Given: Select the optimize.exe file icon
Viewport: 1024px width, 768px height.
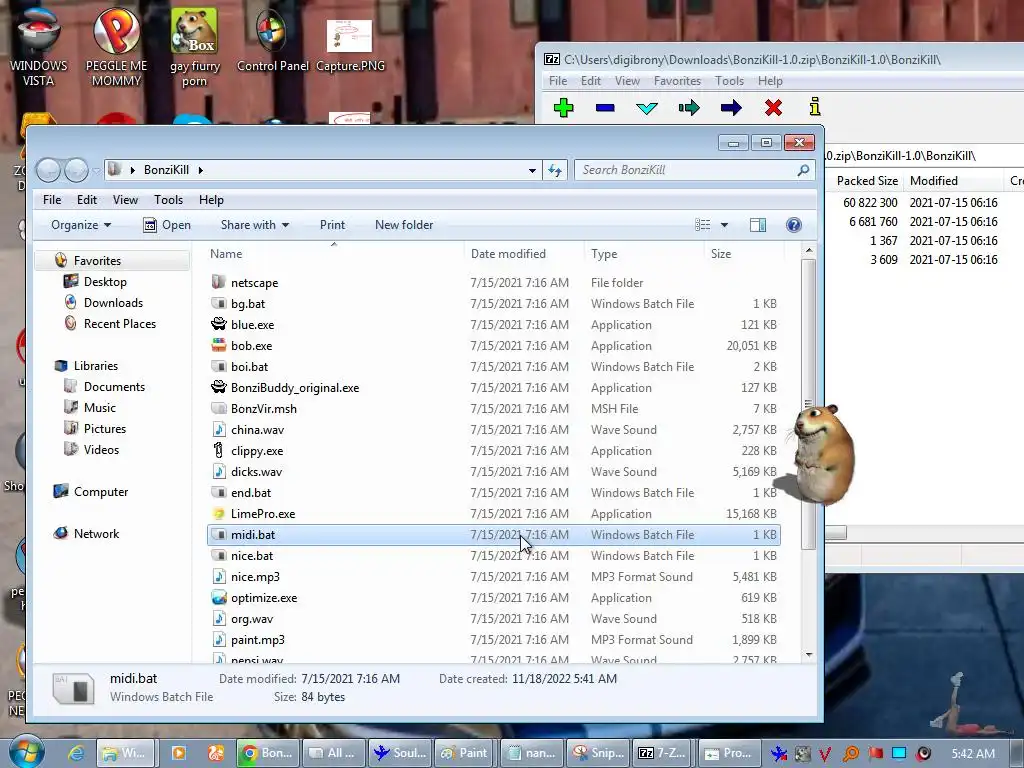Looking at the screenshot, I should (x=219, y=598).
